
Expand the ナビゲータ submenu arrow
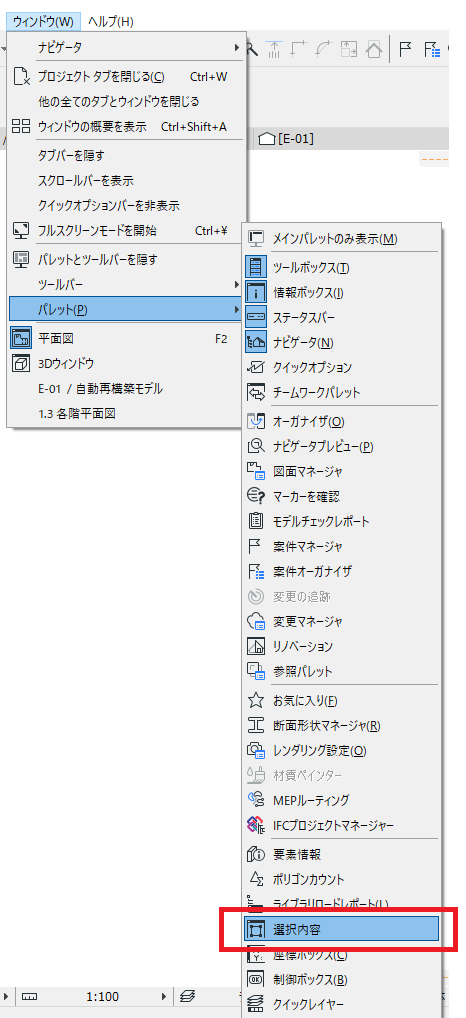pyautogui.click(x=236, y=47)
